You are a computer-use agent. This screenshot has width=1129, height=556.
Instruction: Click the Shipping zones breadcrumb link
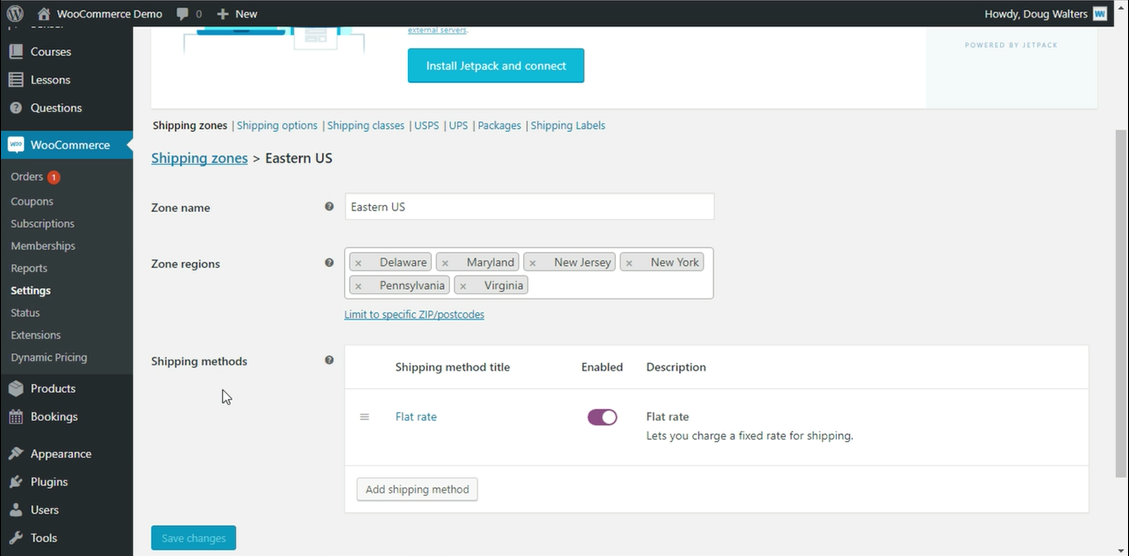[199, 158]
